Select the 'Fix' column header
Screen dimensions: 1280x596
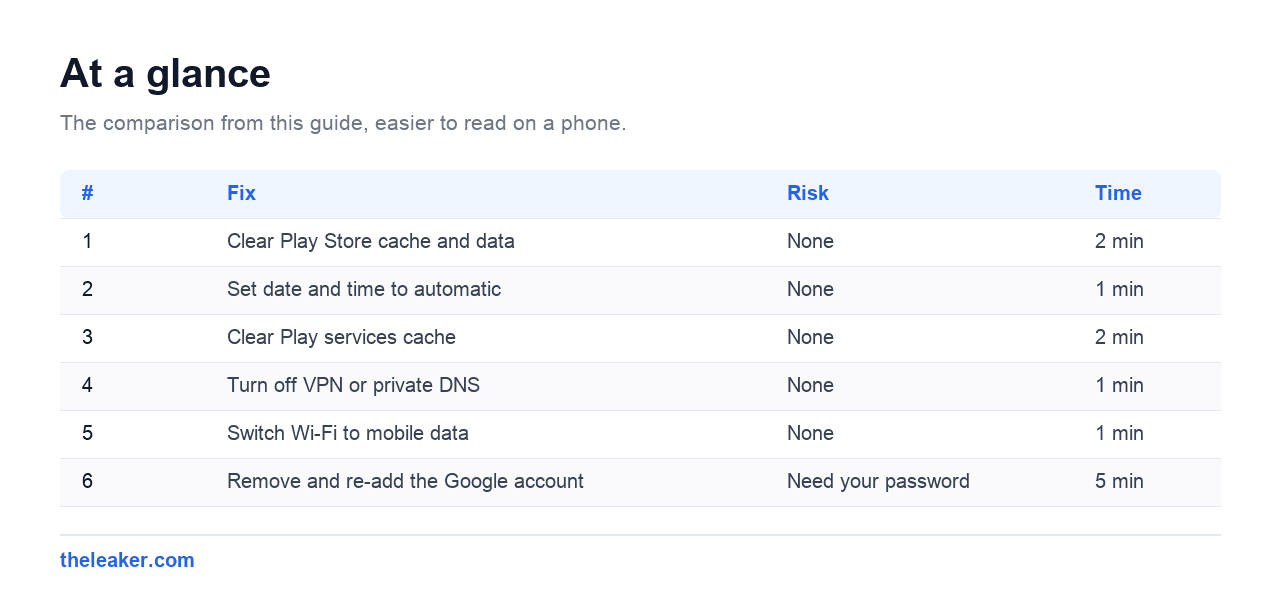241,193
